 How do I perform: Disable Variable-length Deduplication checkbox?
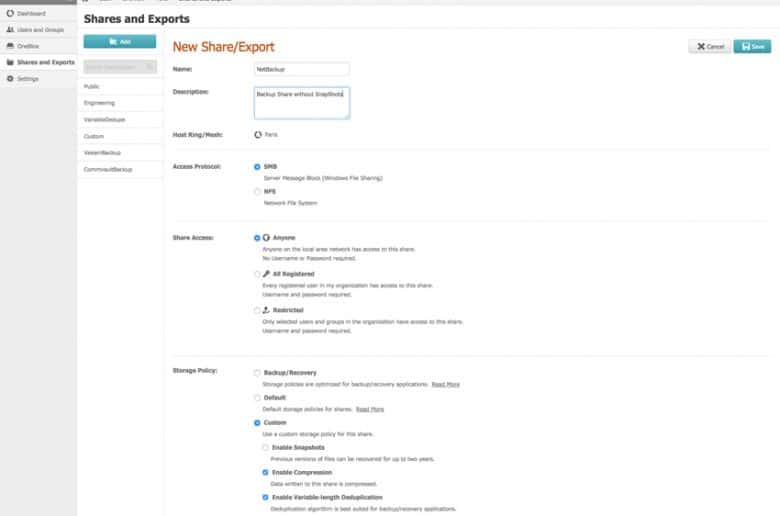[266, 497]
